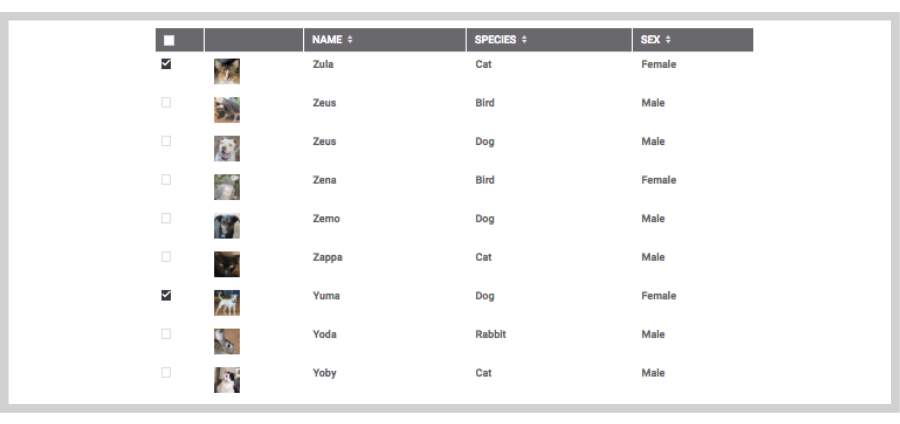The width and height of the screenshot is (900, 424).
Task: Open Zappa's cat photo thumbnail
Action: pyautogui.click(x=227, y=264)
